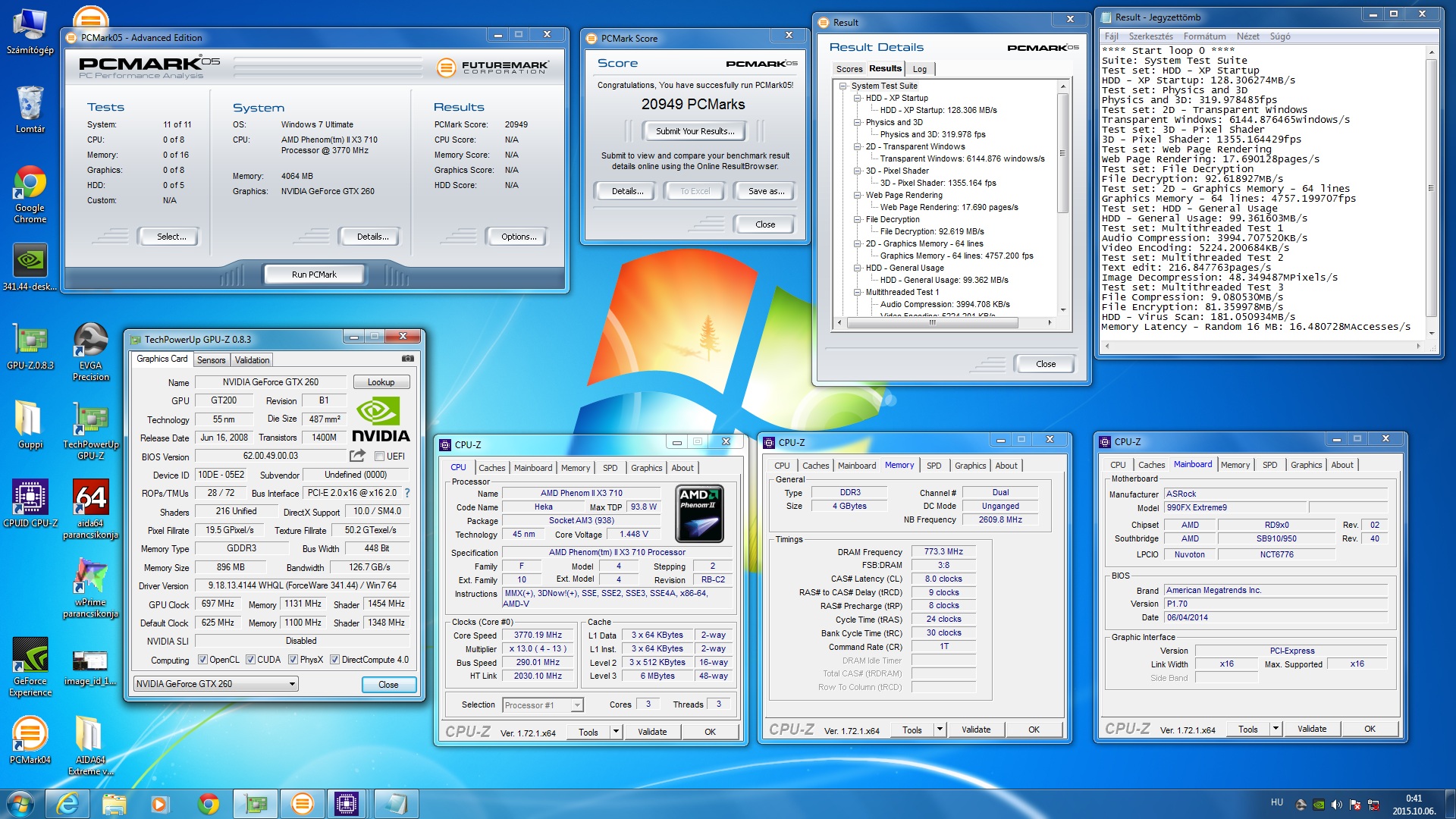
Task: Launch TechPowerUp GPU-Z desktop shortcut
Action: click(90, 430)
